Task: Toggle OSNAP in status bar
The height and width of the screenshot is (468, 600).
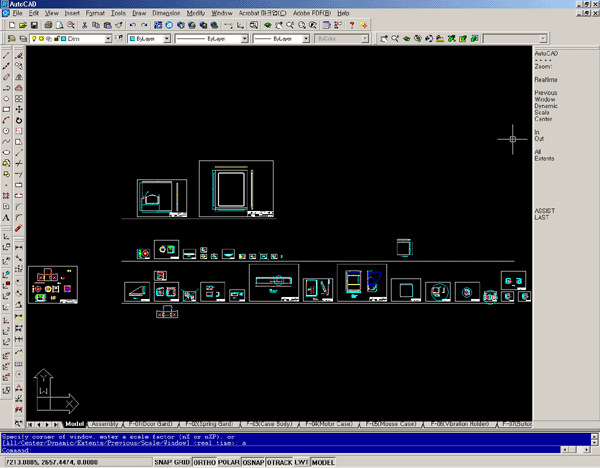Action: click(x=253, y=462)
